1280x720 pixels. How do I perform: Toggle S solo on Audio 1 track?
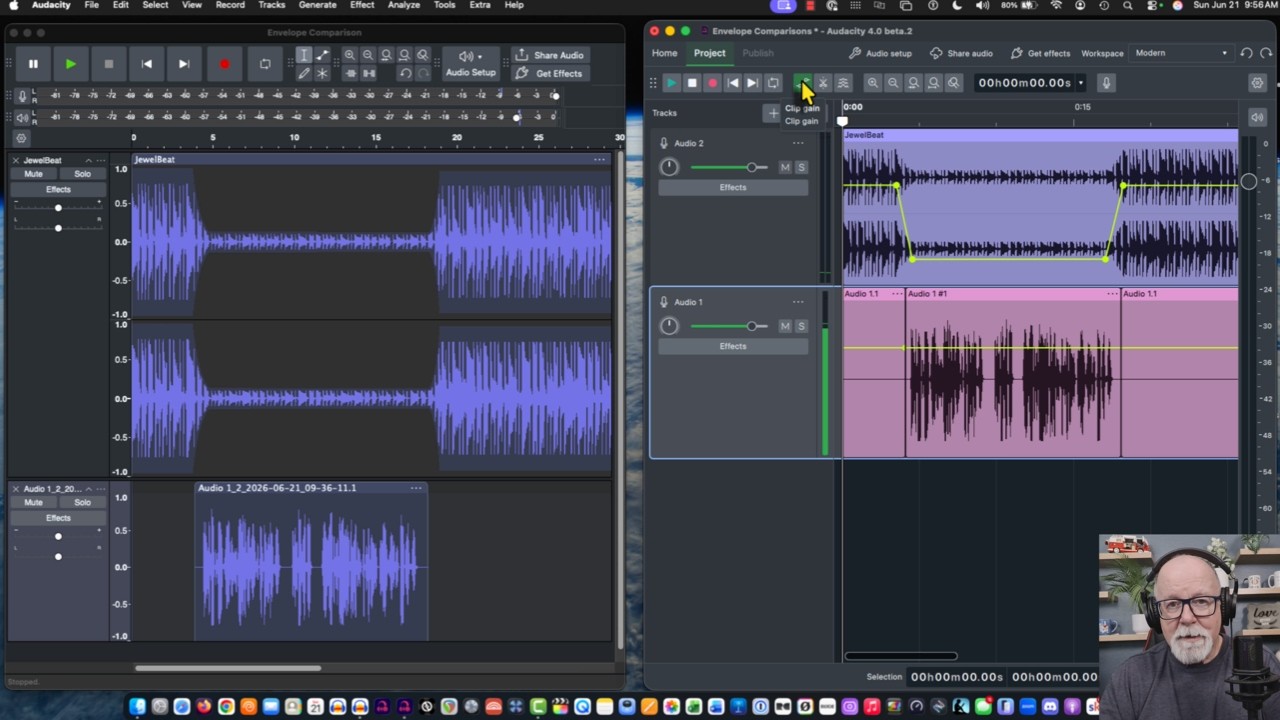(801, 326)
